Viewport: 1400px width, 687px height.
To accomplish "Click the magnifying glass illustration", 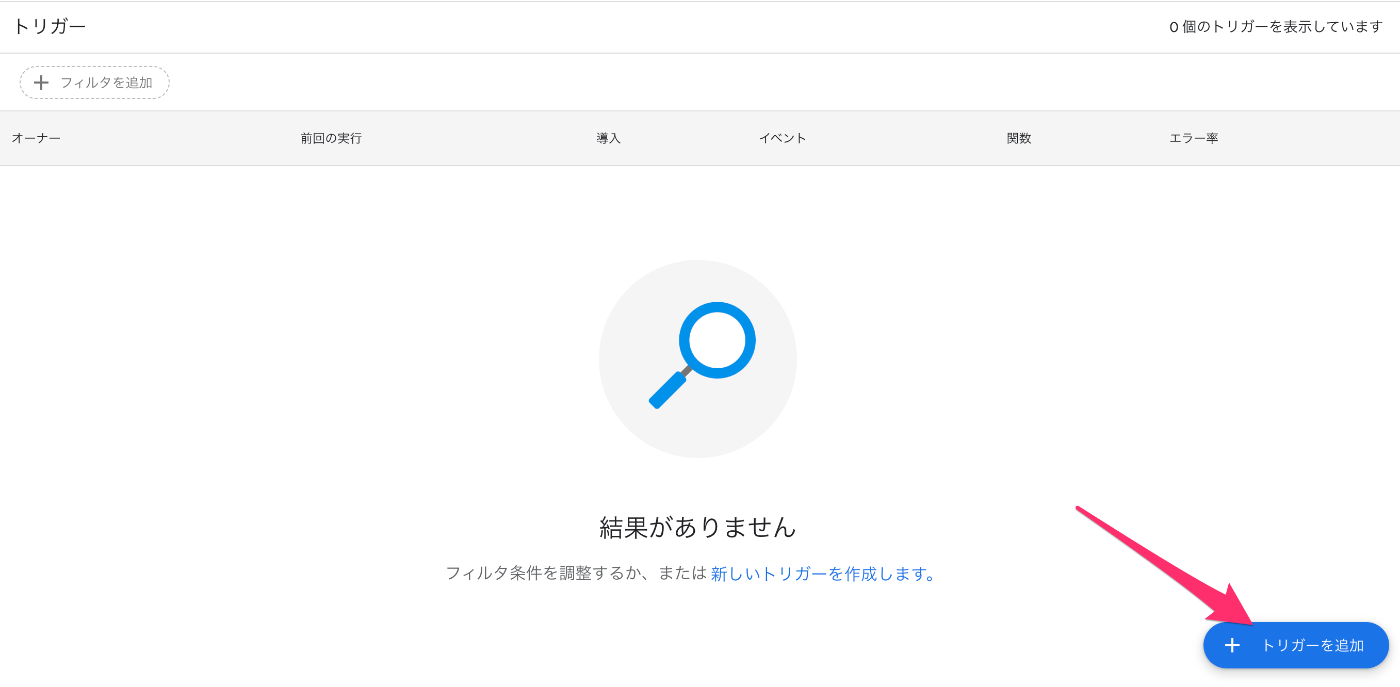I will pos(698,359).
